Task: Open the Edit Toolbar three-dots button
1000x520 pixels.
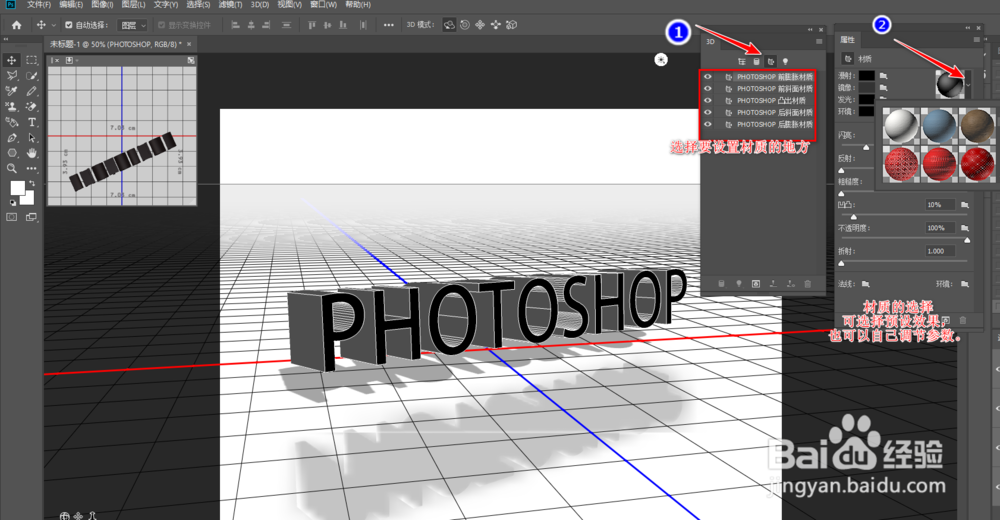Action: pyautogui.click(x=31, y=168)
